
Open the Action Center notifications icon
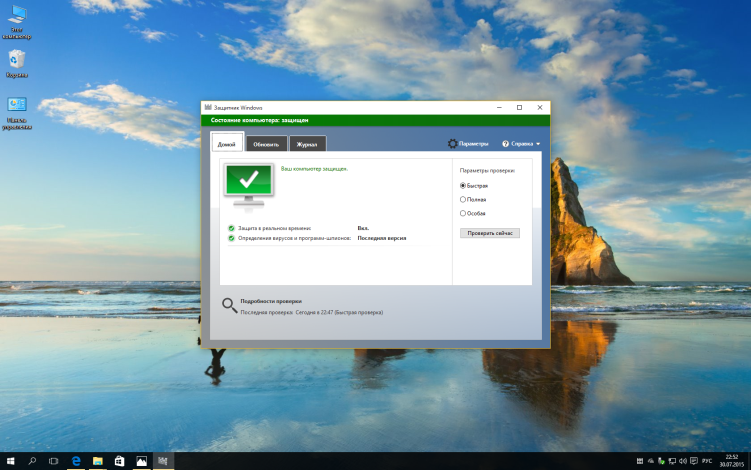point(694,461)
